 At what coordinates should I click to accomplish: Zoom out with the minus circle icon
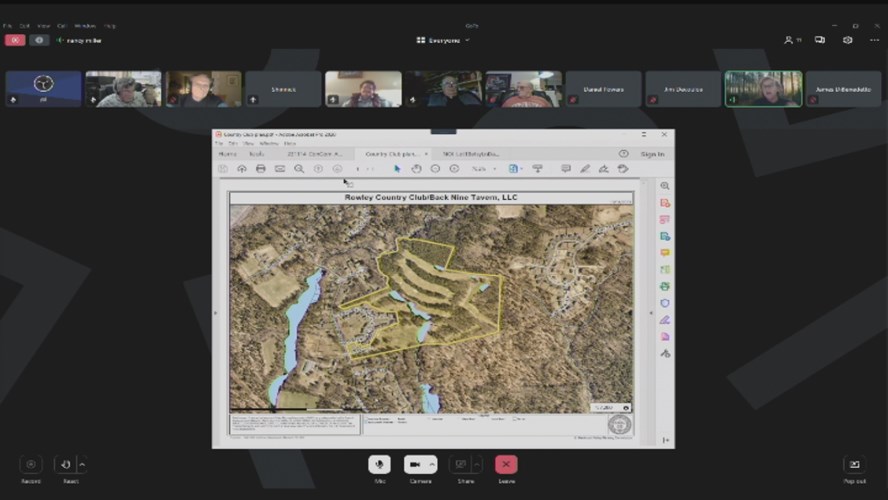tap(435, 169)
